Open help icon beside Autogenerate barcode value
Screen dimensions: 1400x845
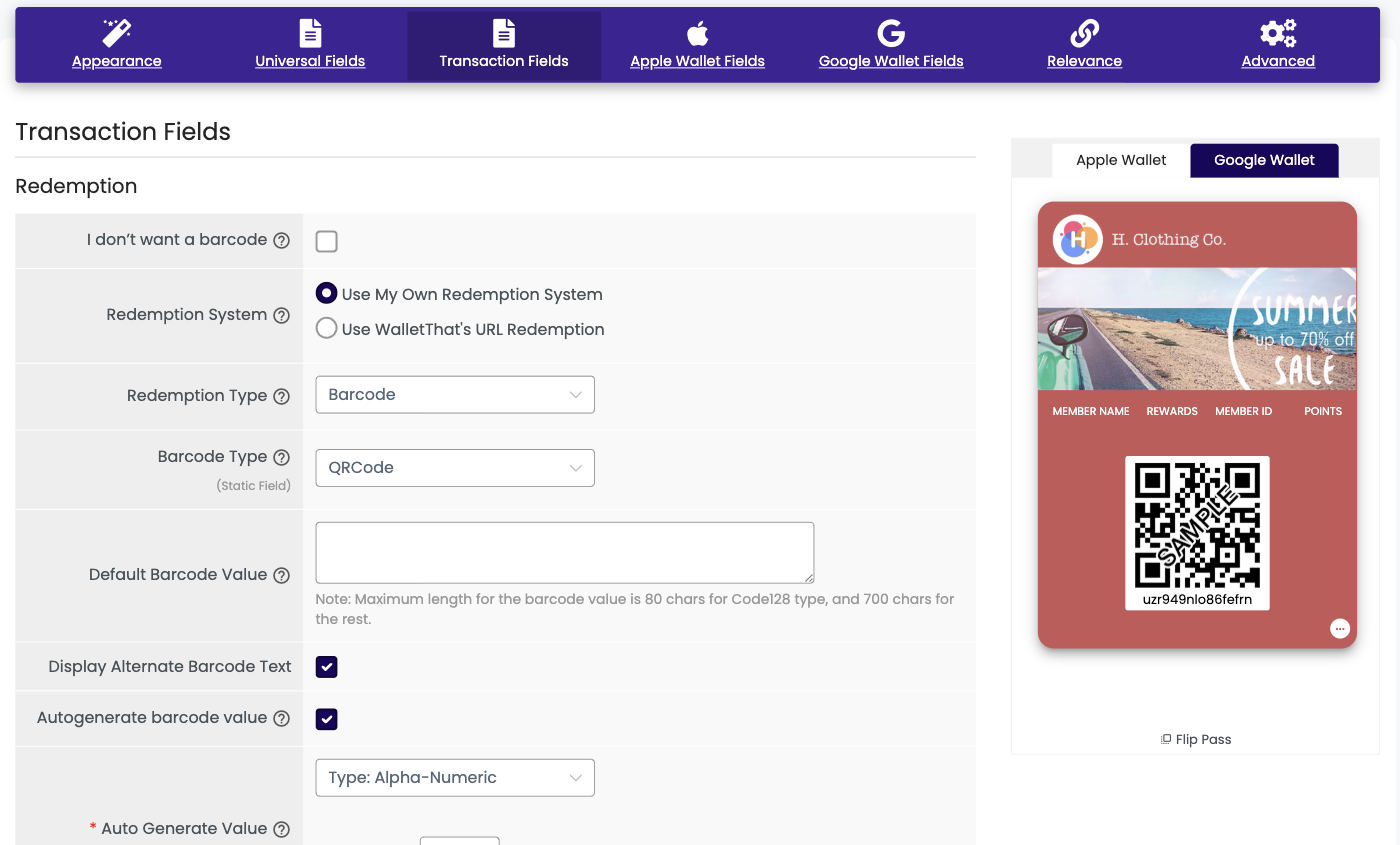click(282, 718)
